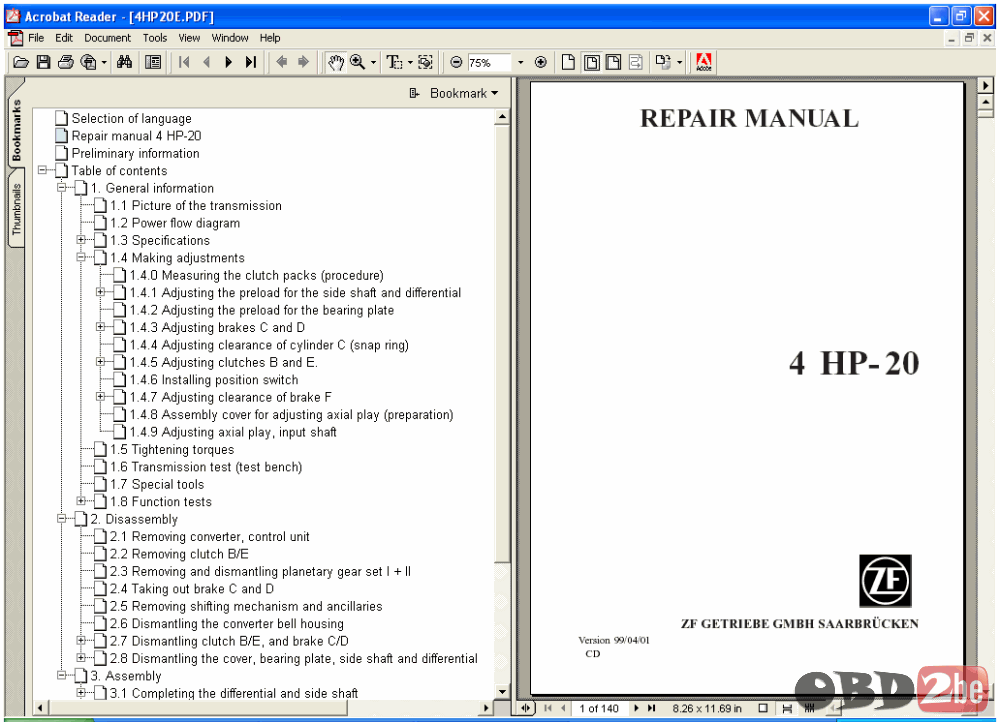Expand 1.4.3 Adjusting brakes C and D

click(x=100, y=327)
